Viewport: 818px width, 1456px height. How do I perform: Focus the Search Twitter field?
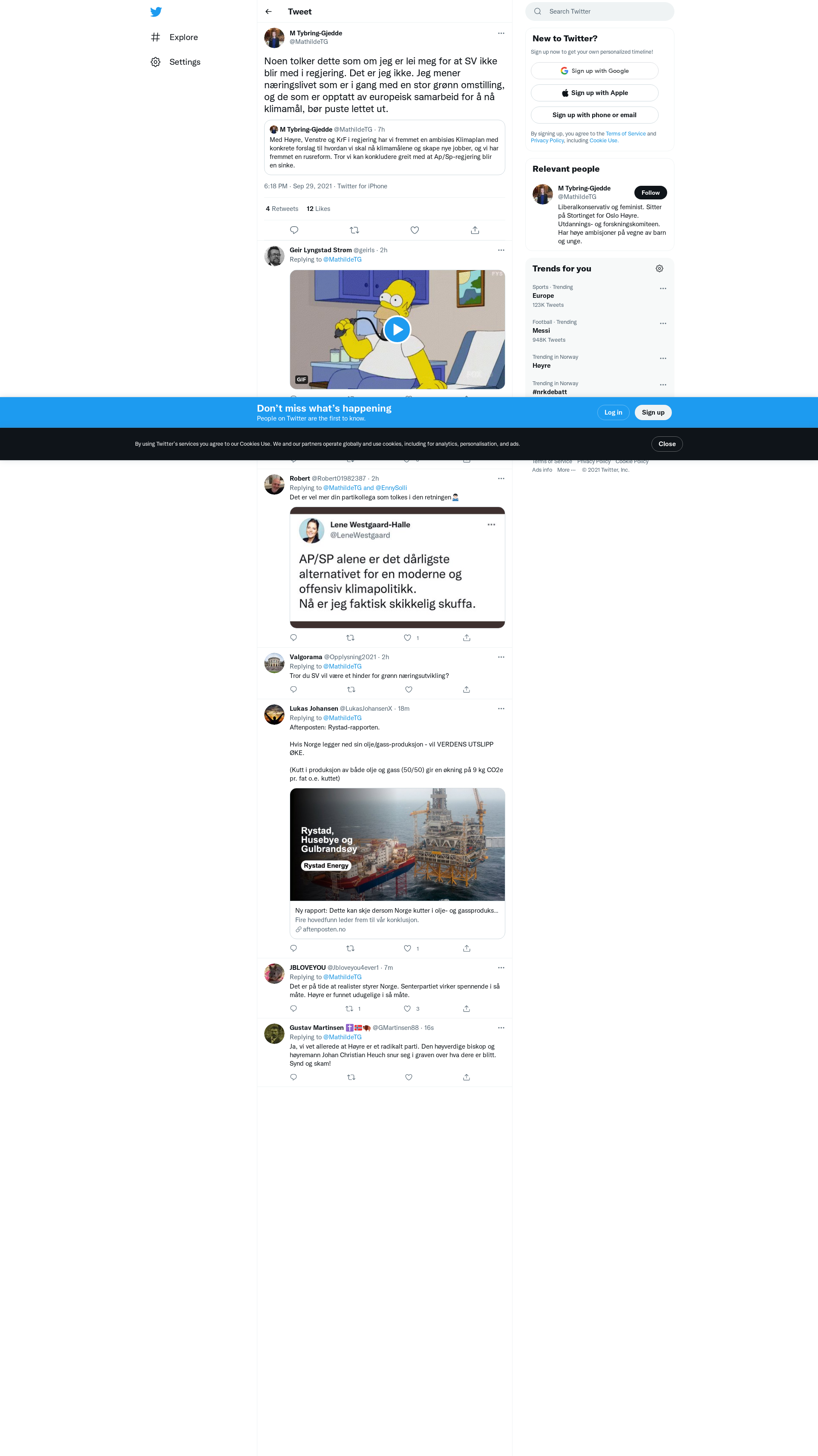point(599,12)
